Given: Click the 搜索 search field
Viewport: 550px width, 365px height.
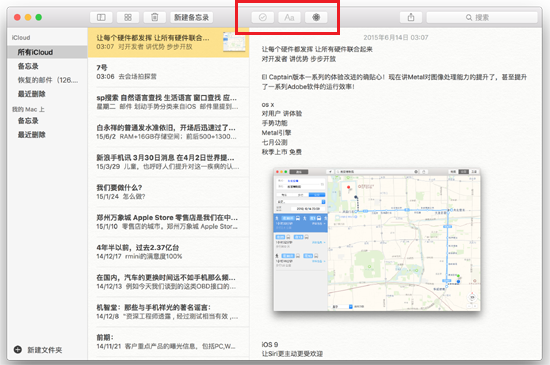Looking at the screenshot, I should (482, 17).
